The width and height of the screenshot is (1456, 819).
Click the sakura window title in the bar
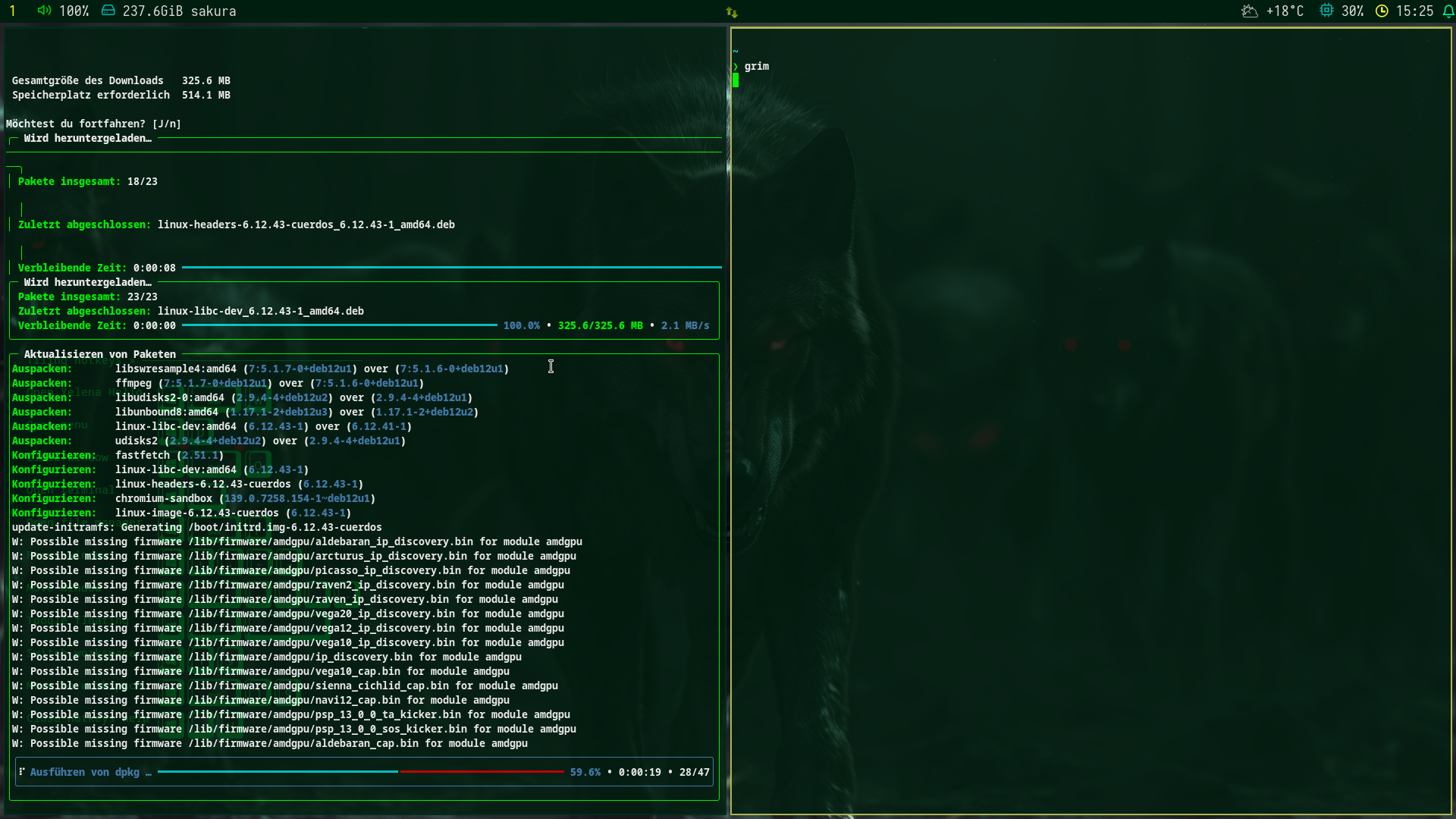(213, 11)
